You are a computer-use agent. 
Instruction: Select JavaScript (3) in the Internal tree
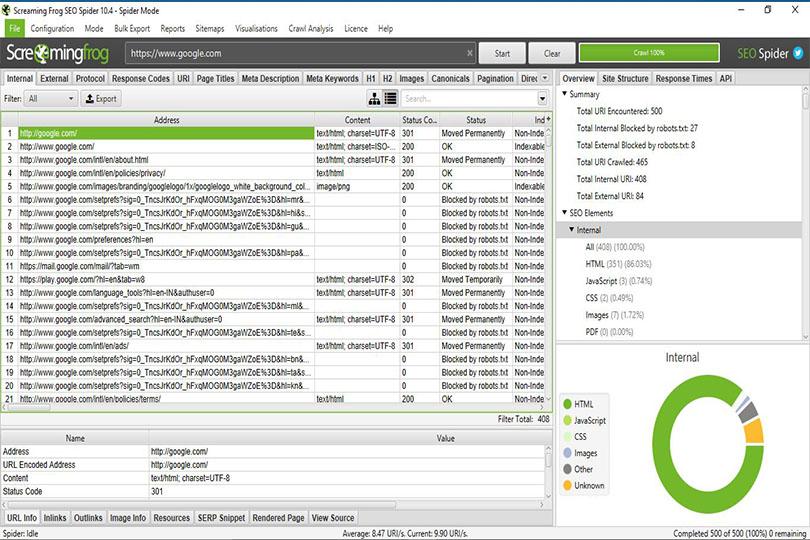[618, 281]
